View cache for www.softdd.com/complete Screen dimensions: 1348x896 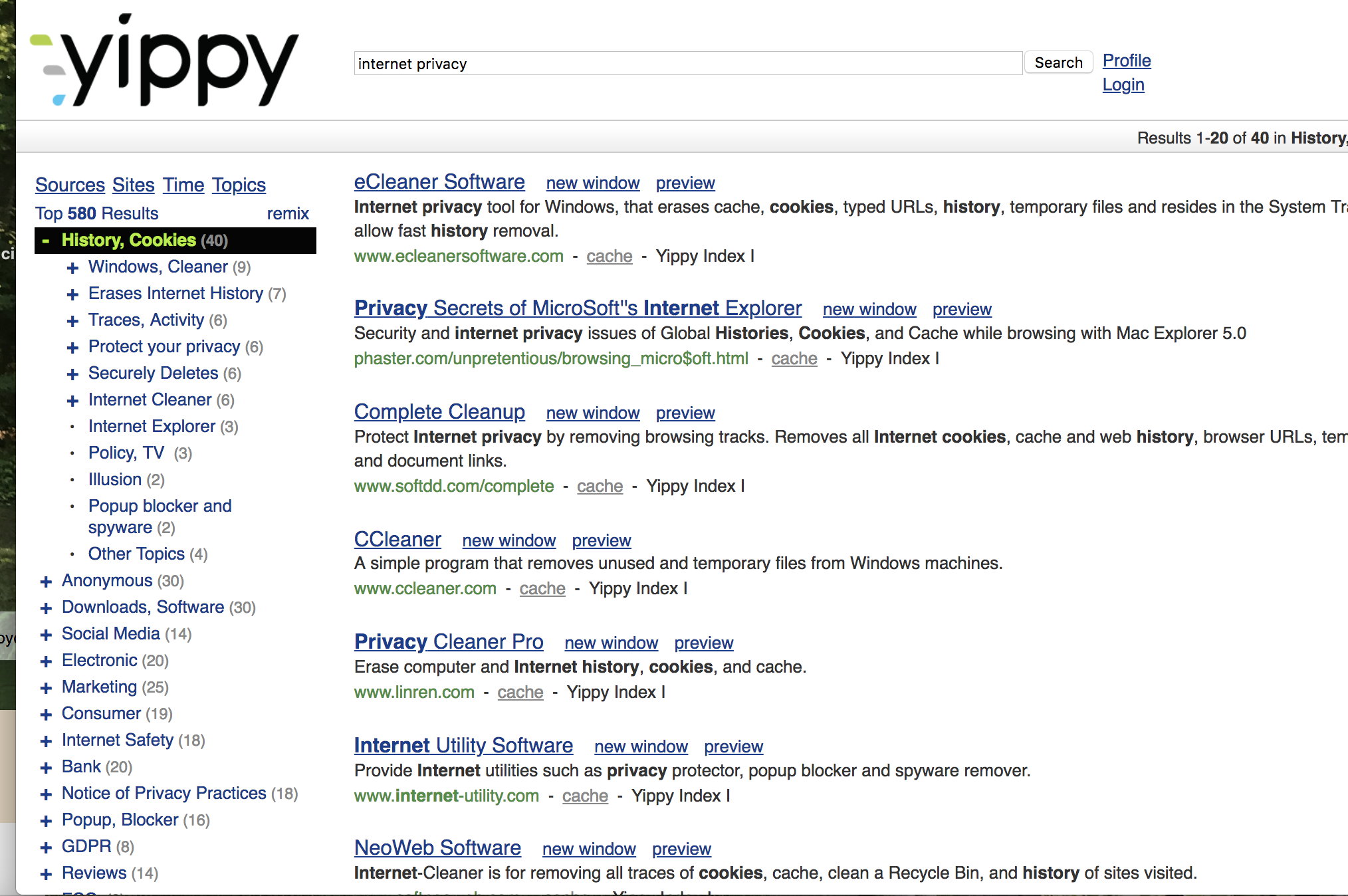click(x=600, y=486)
